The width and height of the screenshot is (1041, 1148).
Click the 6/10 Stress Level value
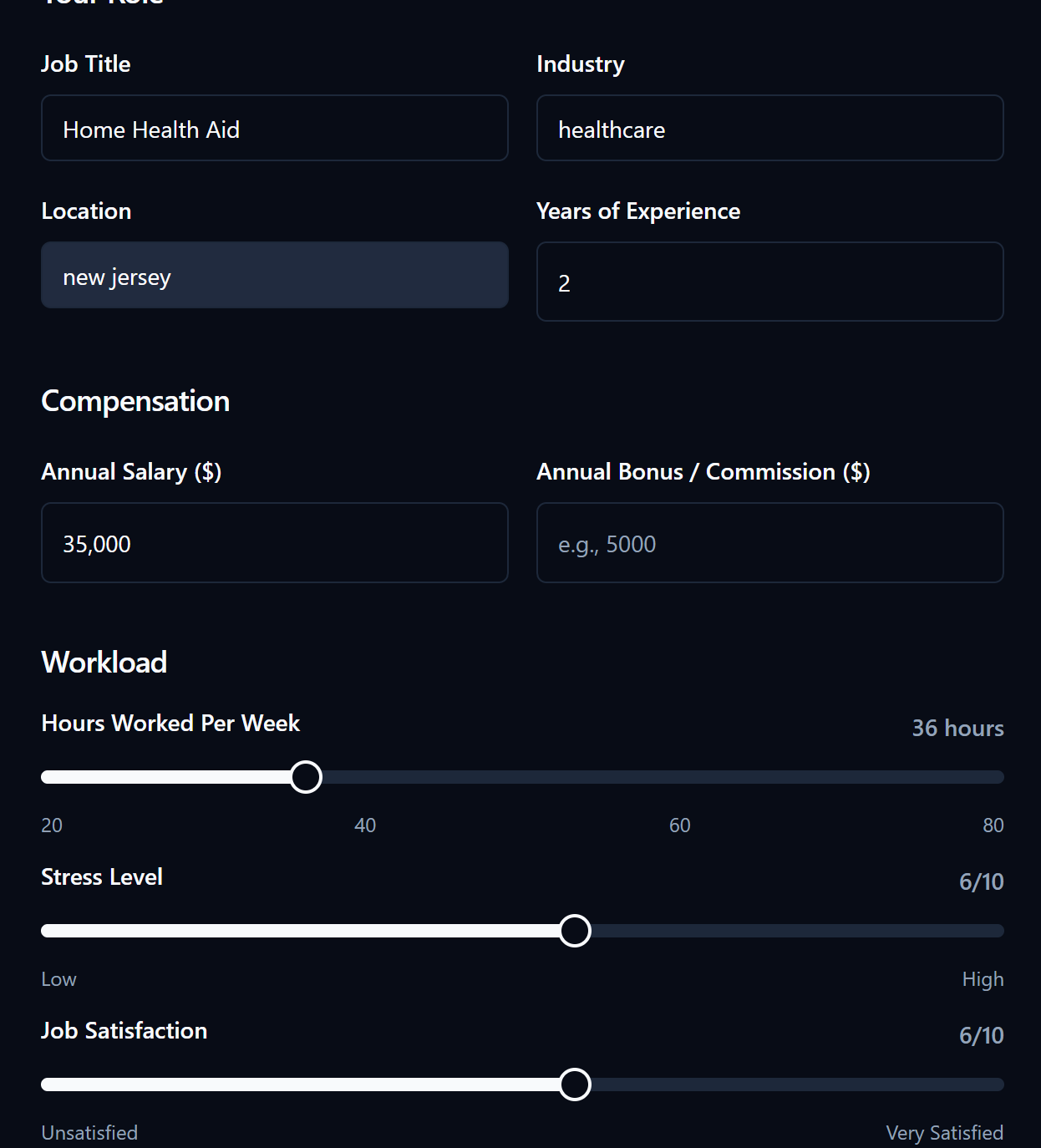pyautogui.click(x=982, y=881)
